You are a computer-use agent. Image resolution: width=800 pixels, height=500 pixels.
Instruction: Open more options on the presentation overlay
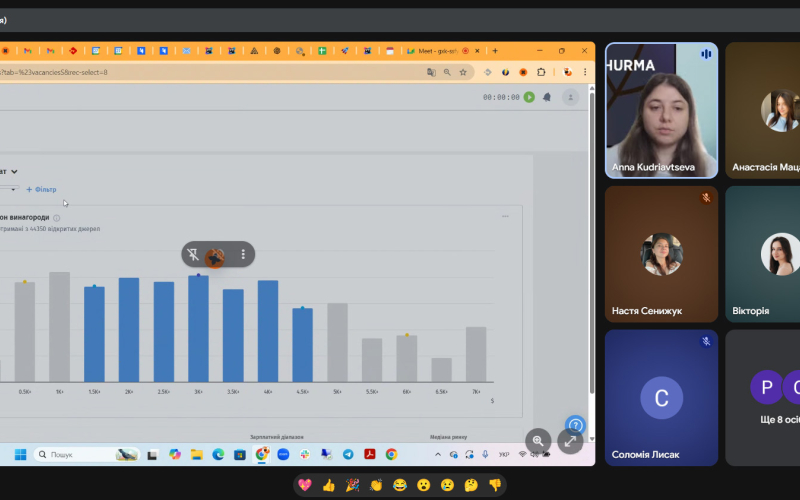(243, 255)
